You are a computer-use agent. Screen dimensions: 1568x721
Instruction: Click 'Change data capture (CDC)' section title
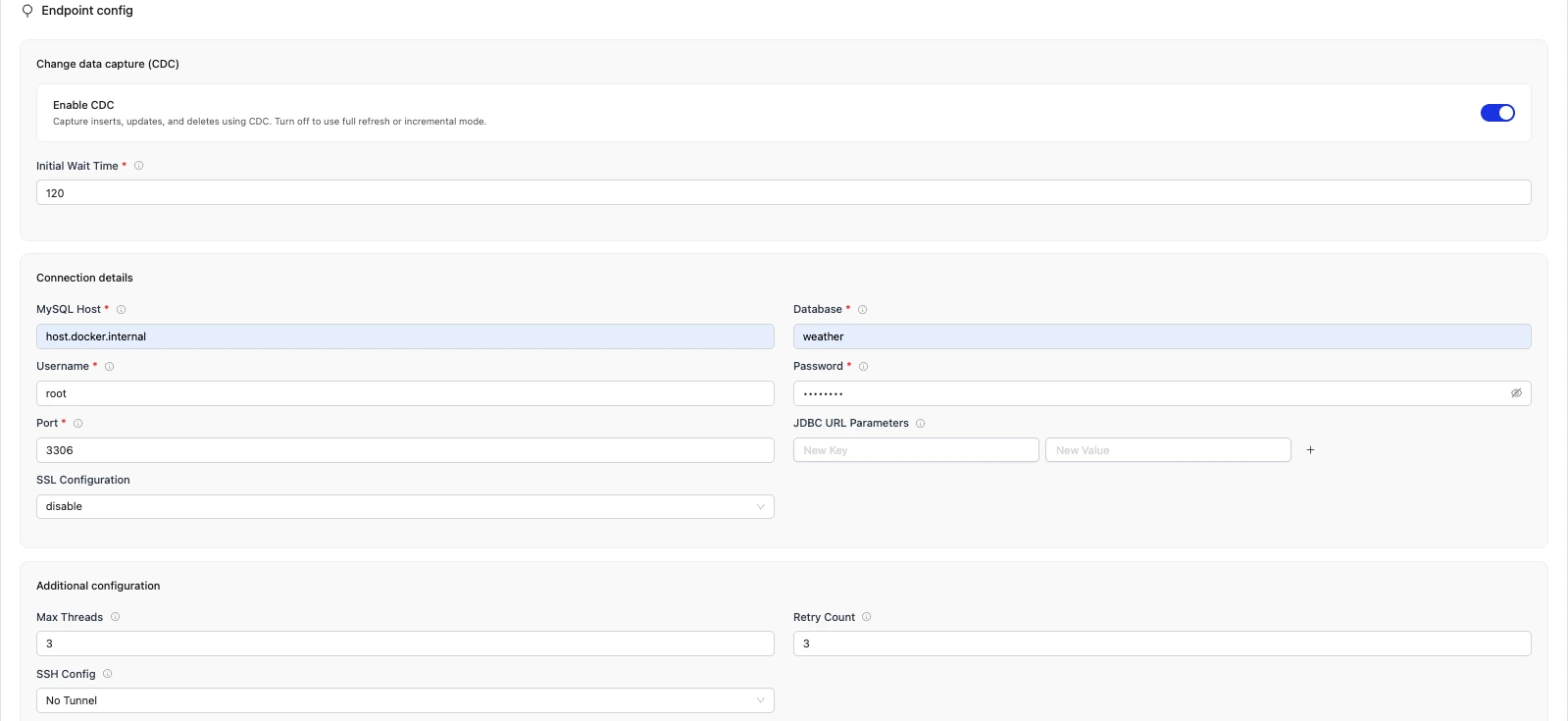pyautogui.click(x=108, y=64)
